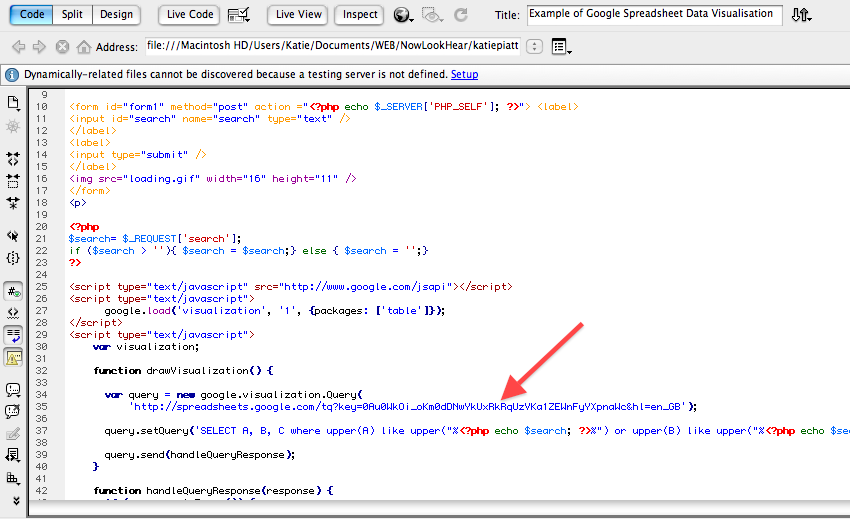Show more coding toolbar items chevron

click(x=16, y=501)
